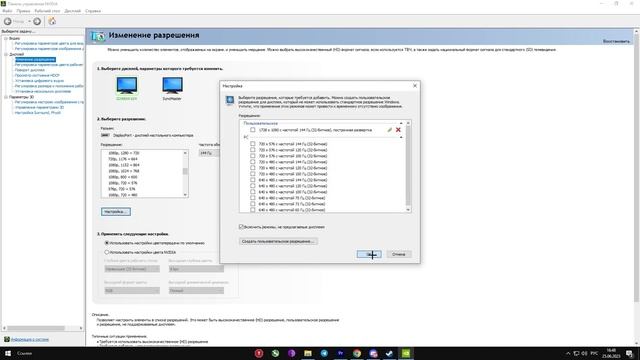The height and width of the screenshot is (360, 640).
Task: Click the network icon in the system tray
Action: tap(576, 353)
